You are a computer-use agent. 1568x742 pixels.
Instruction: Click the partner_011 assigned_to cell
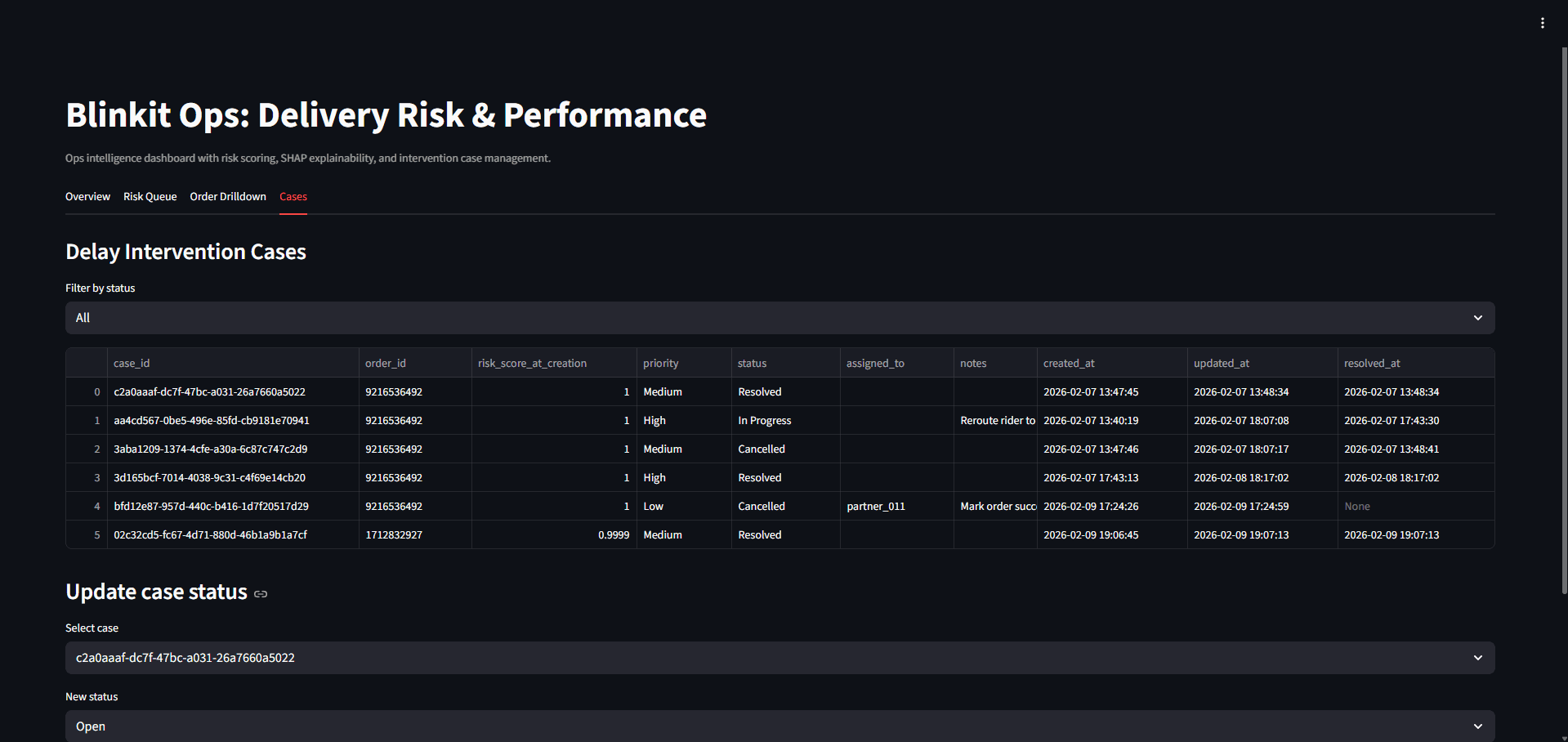coord(896,506)
